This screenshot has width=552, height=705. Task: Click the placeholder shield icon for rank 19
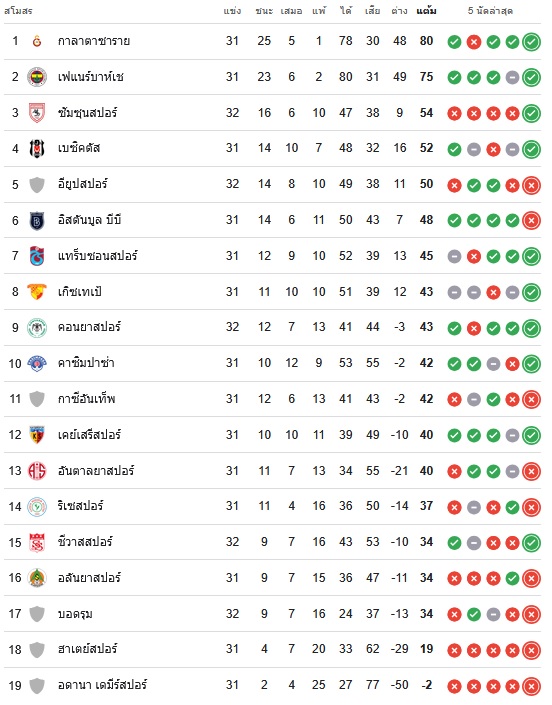(37, 686)
